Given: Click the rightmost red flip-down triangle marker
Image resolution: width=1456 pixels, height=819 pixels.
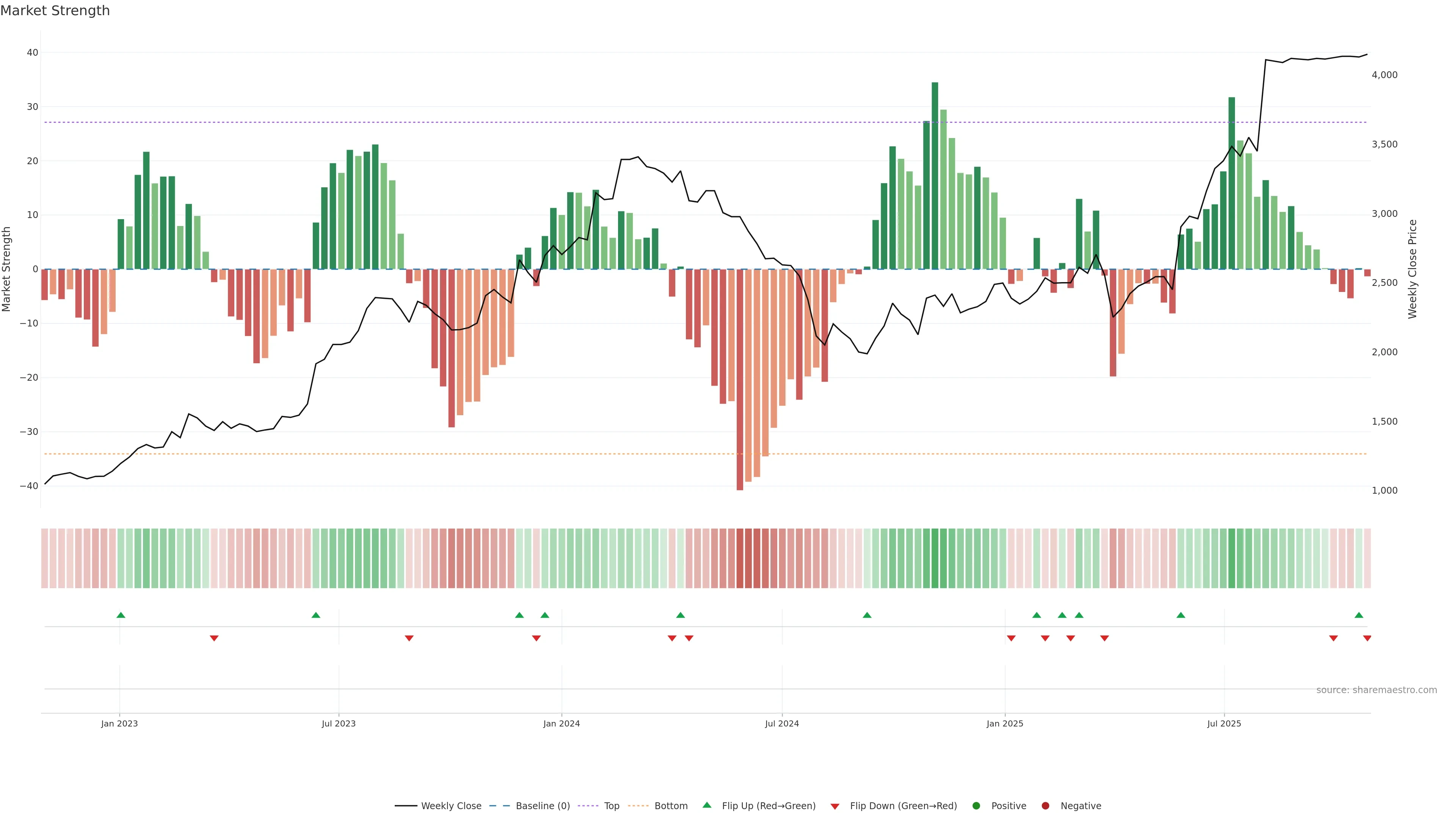Looking at the screenshot, I should pos(1367,638).
